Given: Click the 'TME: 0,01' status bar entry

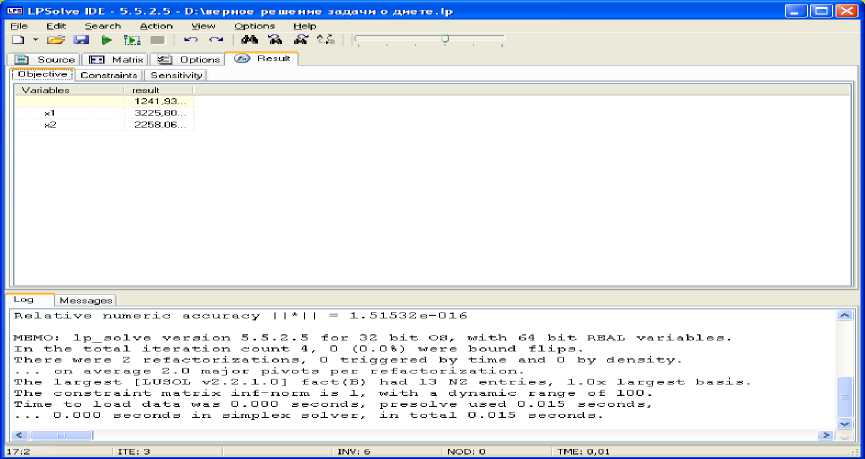Looking at the screenshot, I should [584, 452].
